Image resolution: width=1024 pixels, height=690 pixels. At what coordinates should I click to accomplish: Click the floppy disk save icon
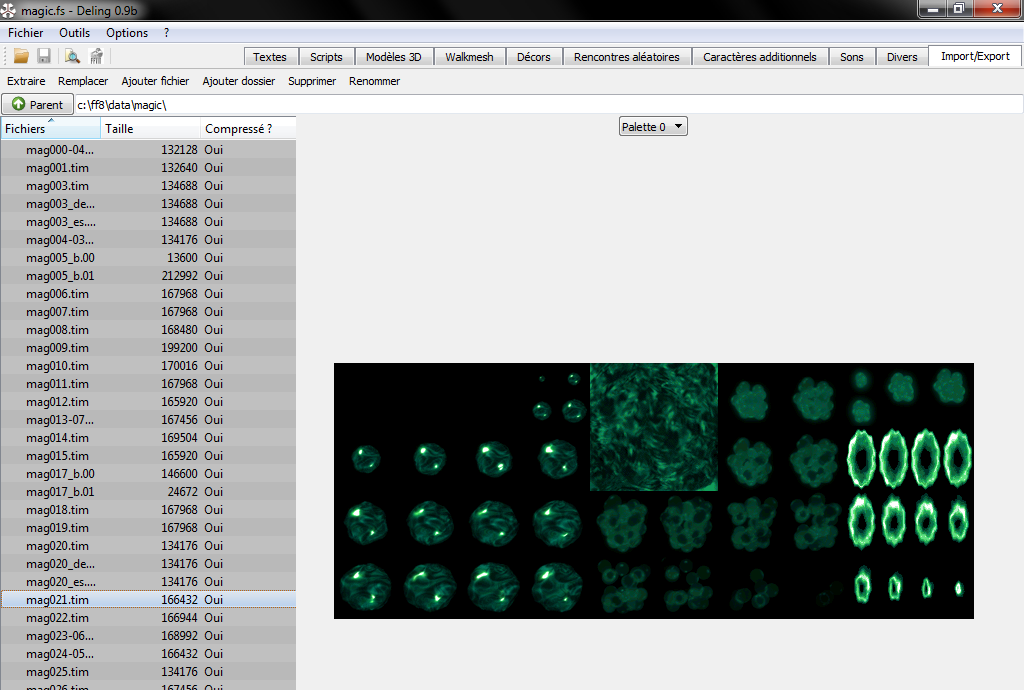coord(44,56)
